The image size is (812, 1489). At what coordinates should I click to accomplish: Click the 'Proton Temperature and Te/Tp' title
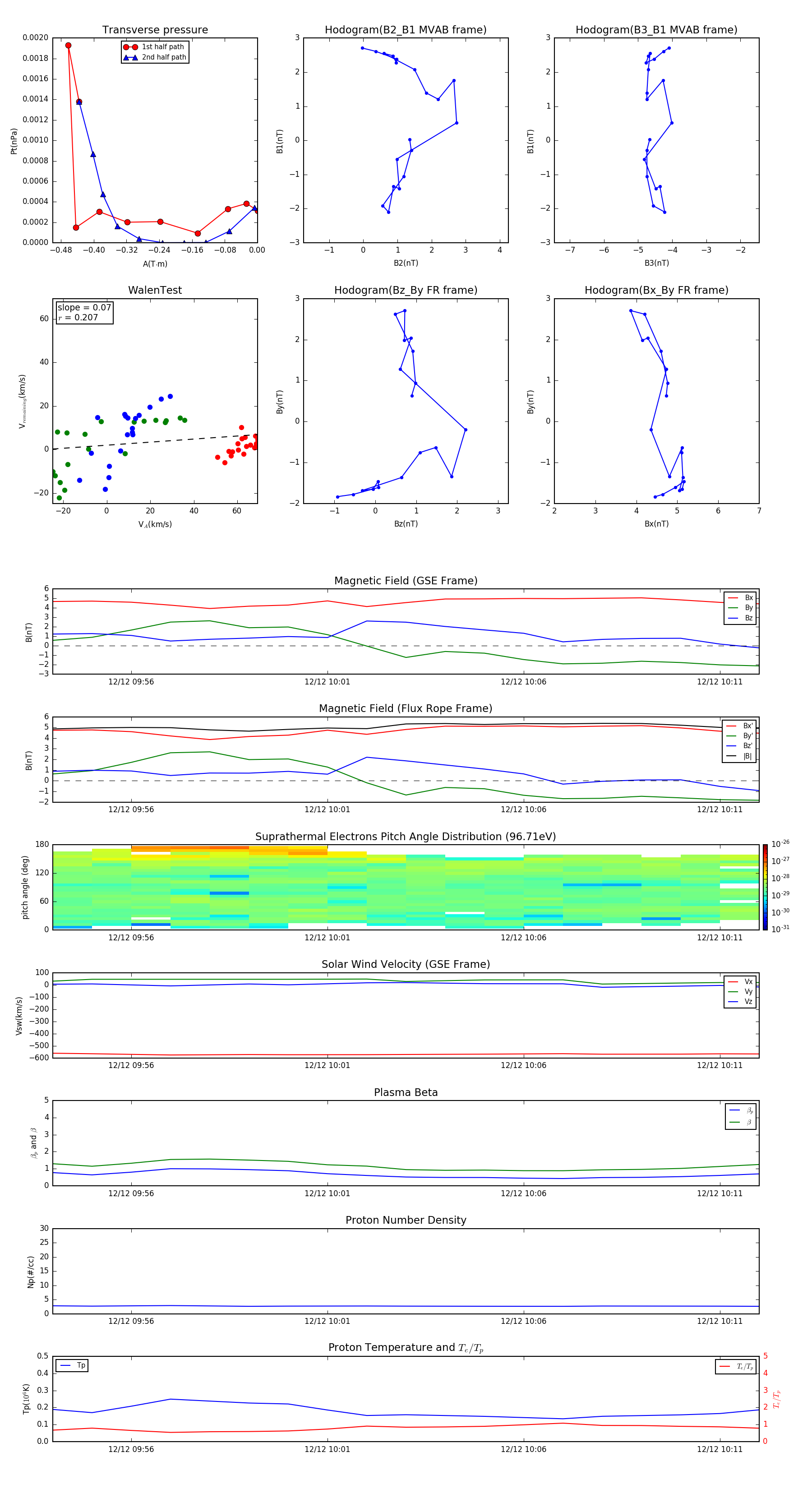coord(406,1348)
